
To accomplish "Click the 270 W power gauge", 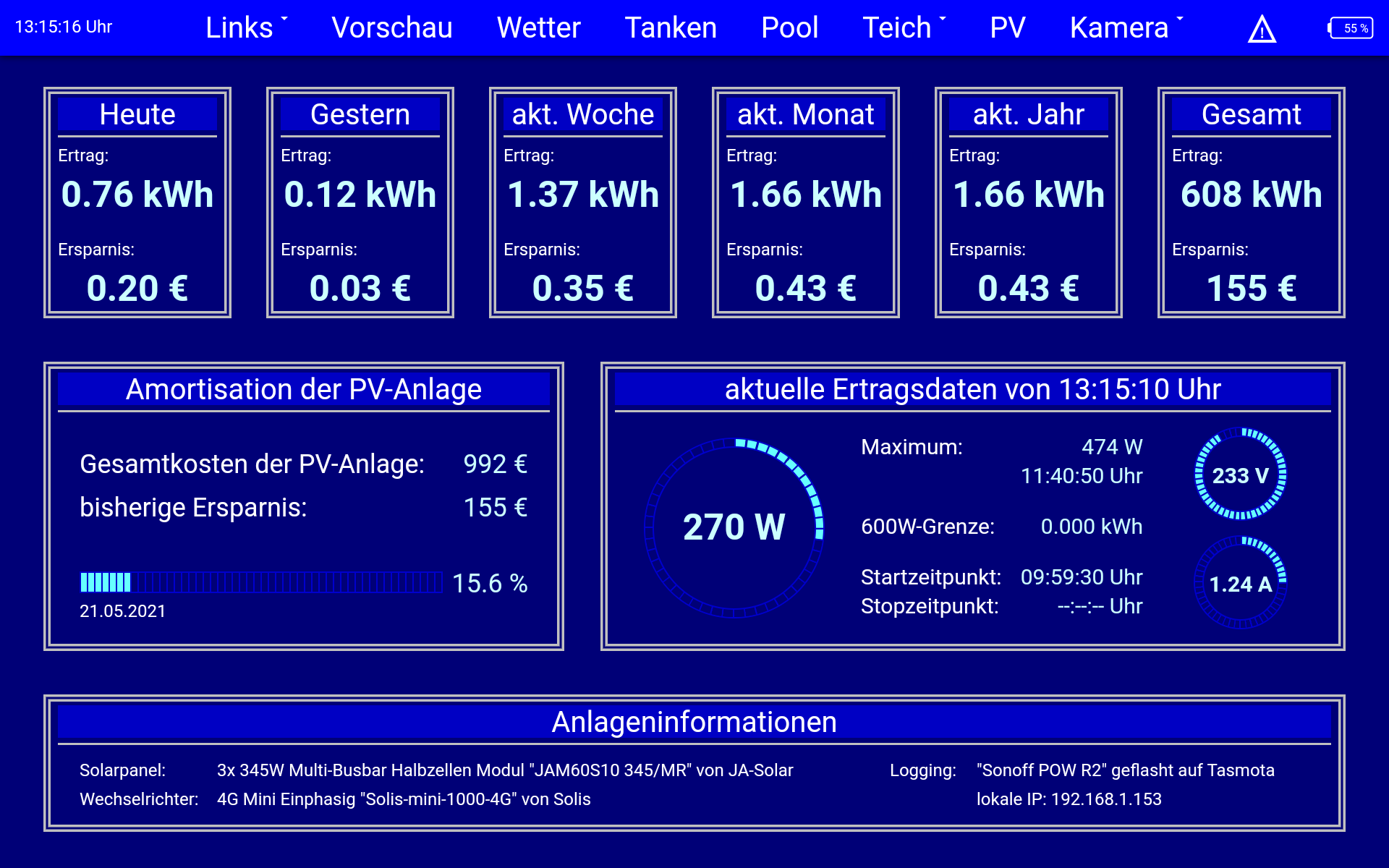I will coord(734,527).
